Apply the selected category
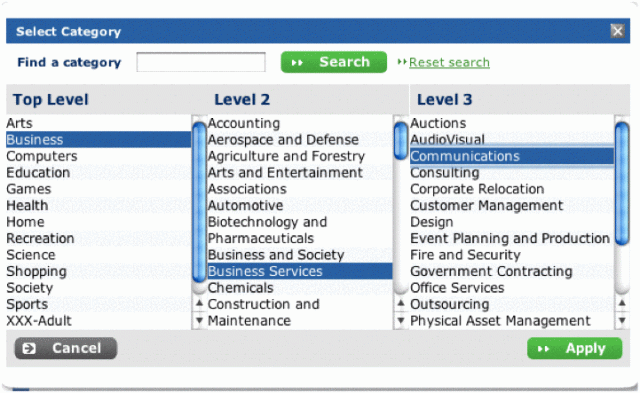This screenshot has width=640, height=393. coord(574,348)
